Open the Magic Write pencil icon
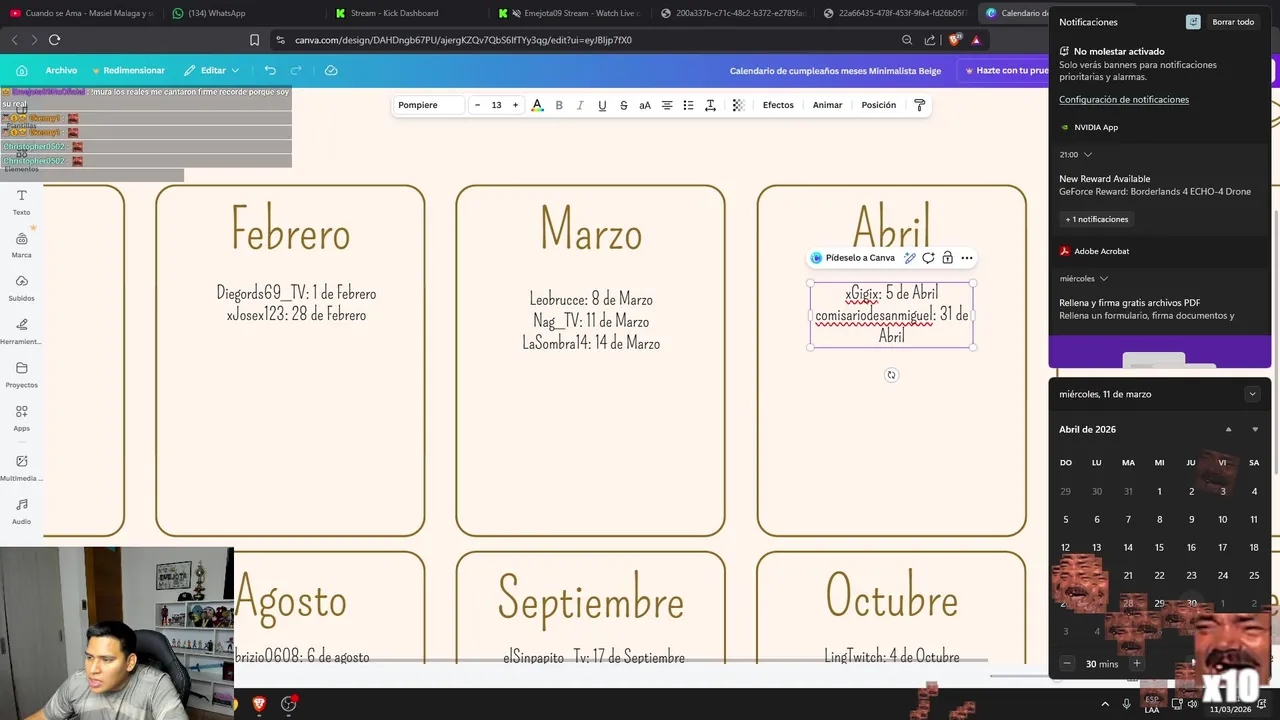 point(910,258)
